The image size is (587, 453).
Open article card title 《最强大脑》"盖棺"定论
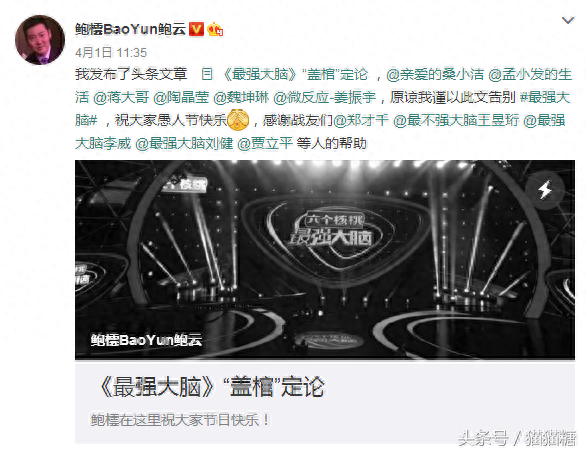(x=212, y=387)
